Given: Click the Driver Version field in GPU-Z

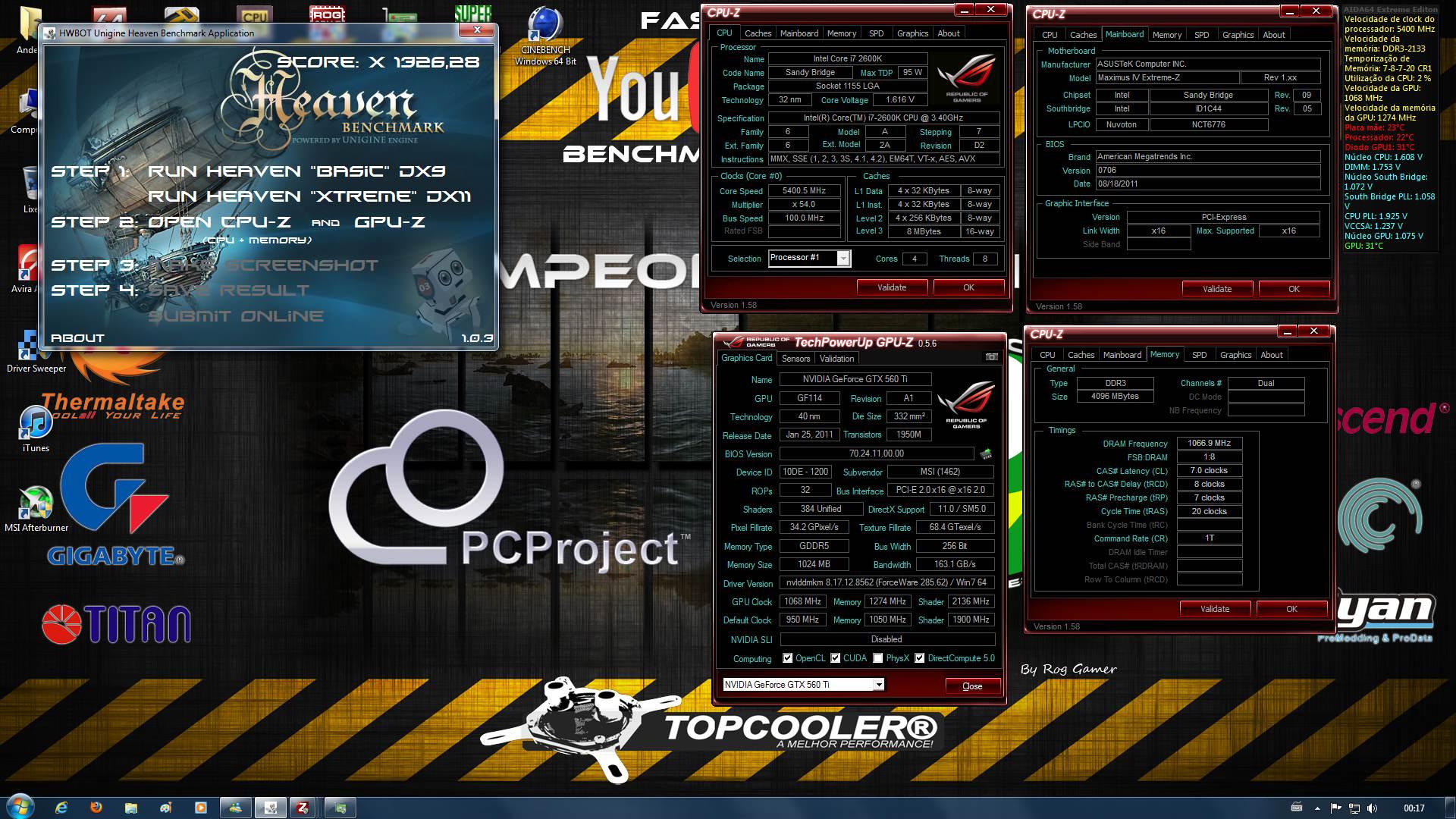Looking at the screenshot, I should [x=887, y=583].
